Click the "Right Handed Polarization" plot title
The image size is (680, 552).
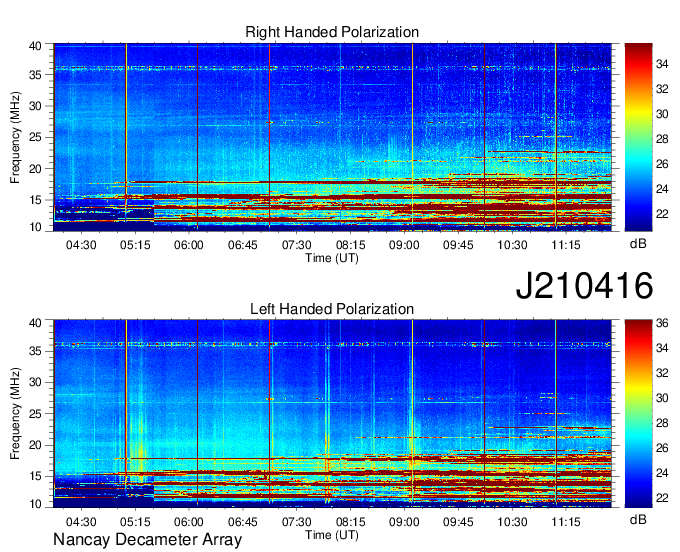[332, 32]
